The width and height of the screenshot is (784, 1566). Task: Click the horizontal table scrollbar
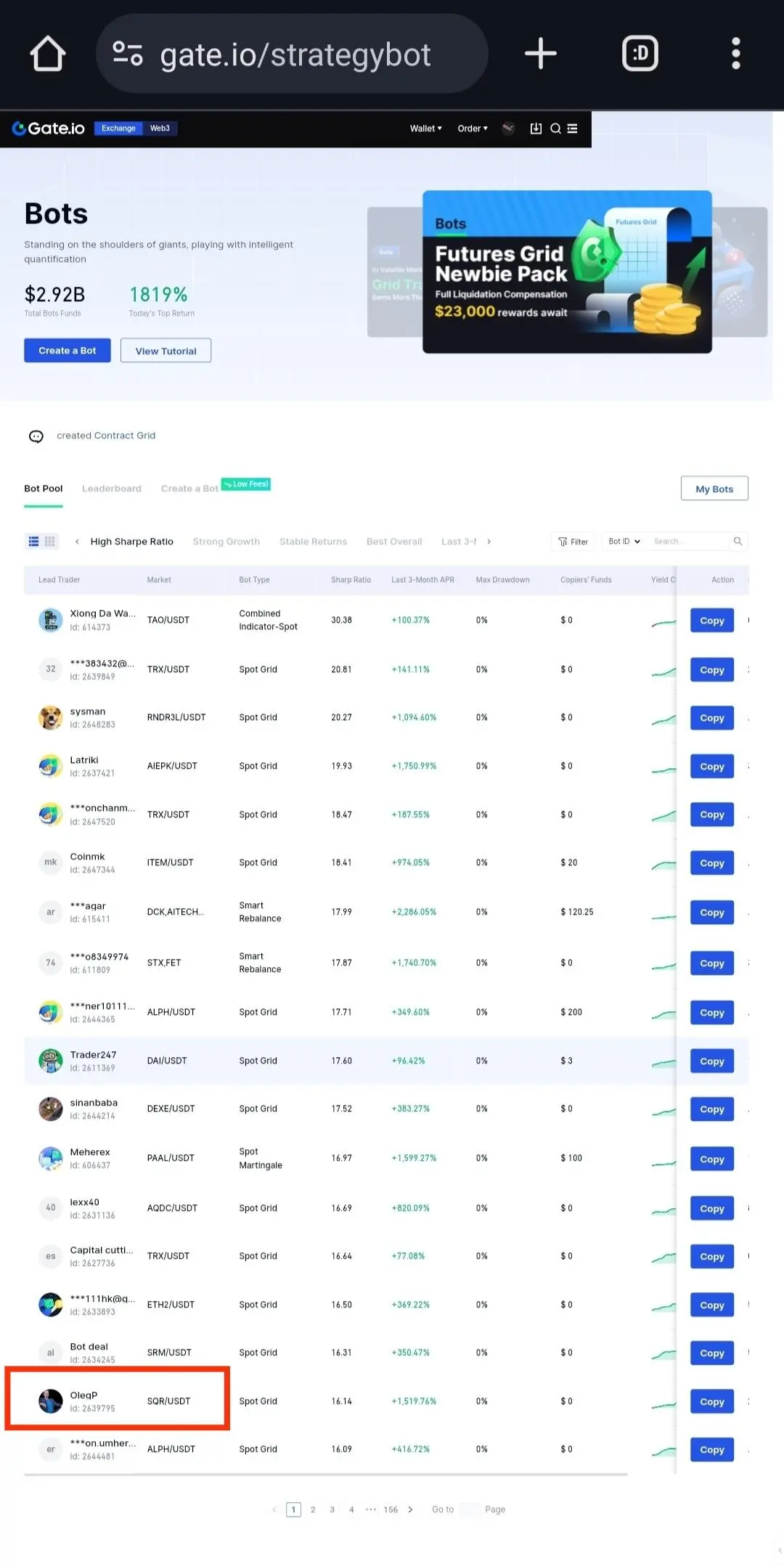tap(326, 1475)
